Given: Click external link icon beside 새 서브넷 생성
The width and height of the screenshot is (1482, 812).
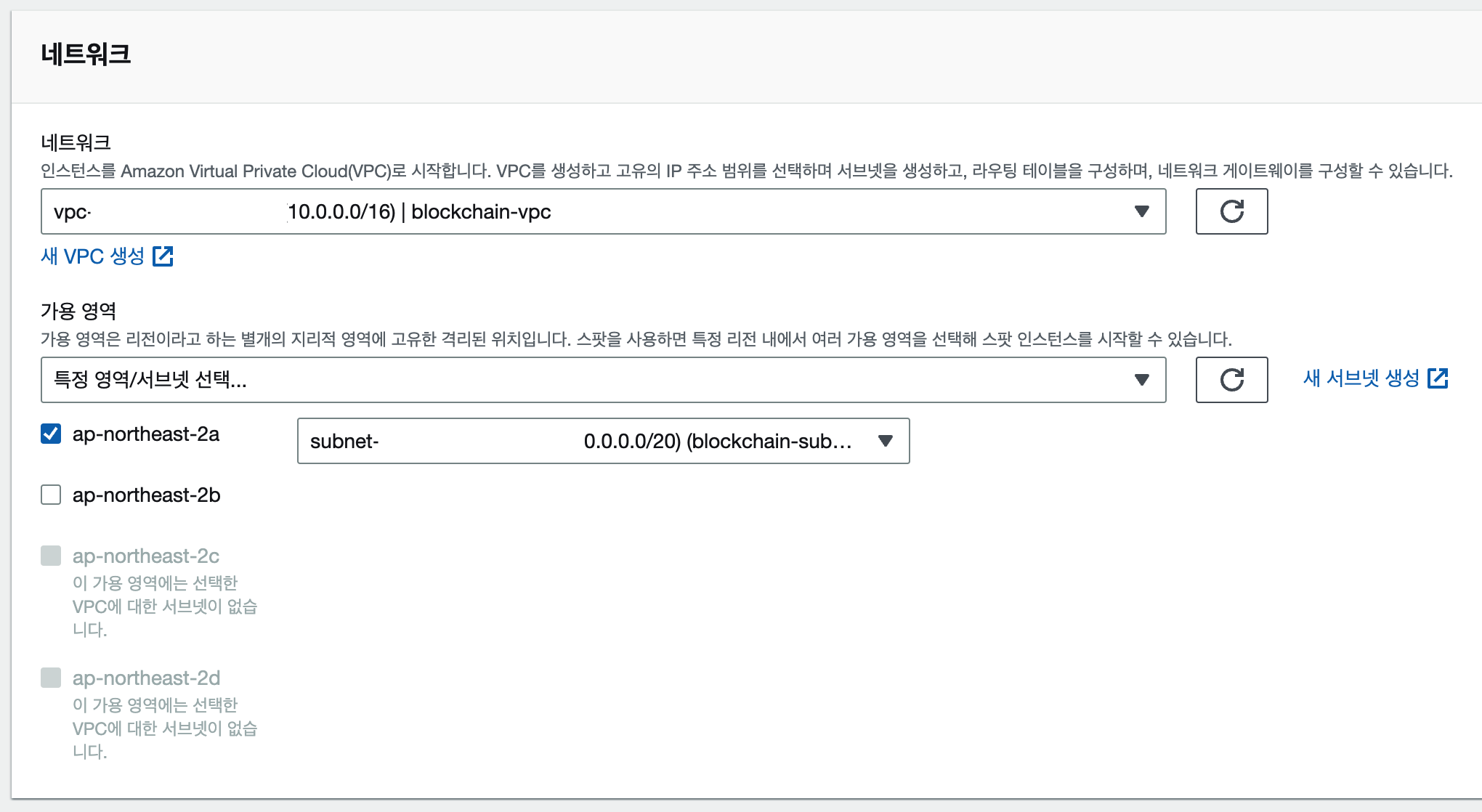Looking at the screenshot, I should point(1438,378).
